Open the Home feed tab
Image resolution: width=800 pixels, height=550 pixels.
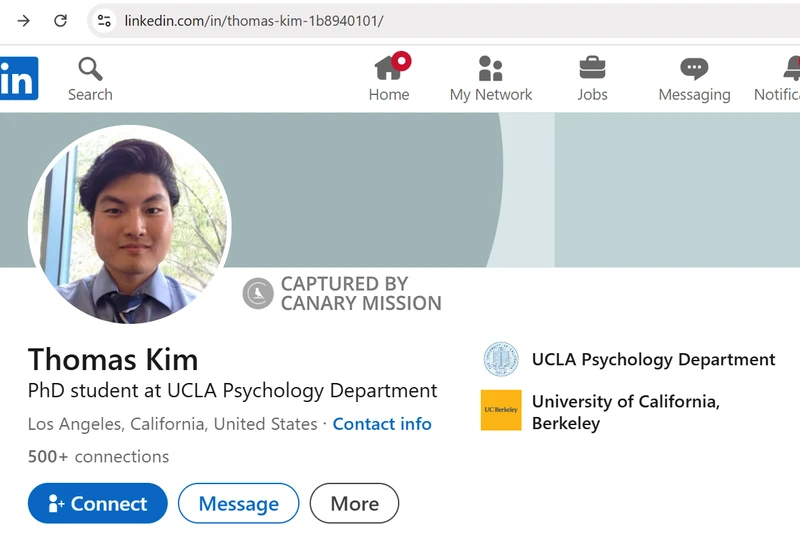pos(389,78)
